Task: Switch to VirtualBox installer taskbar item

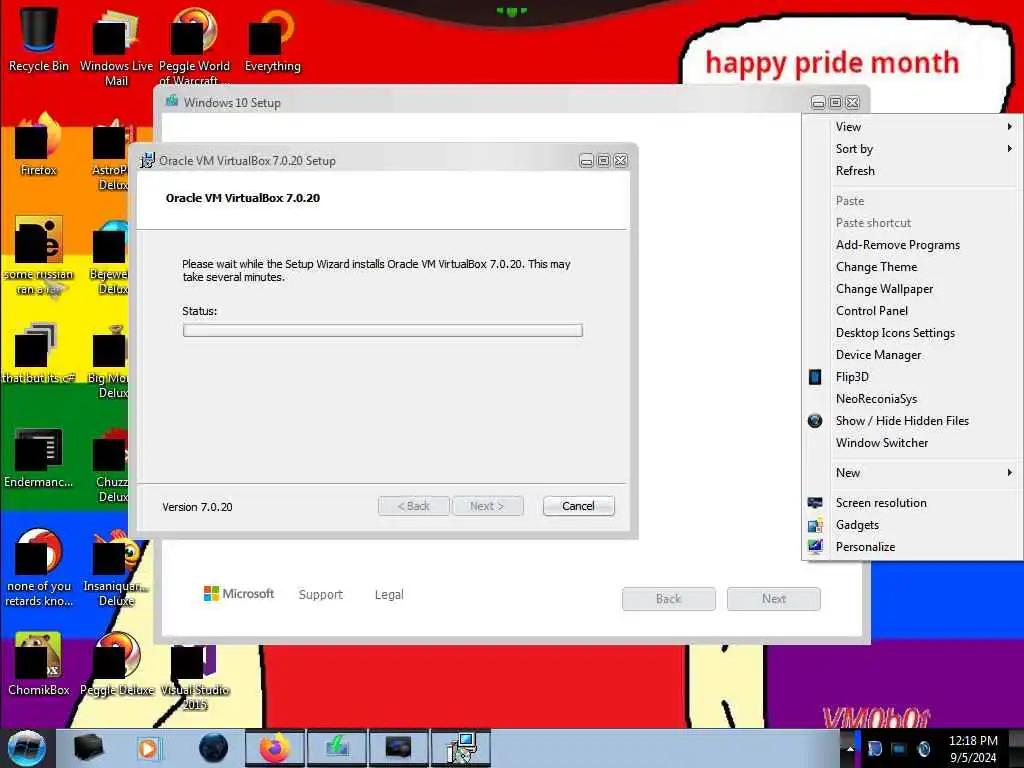Action: coord(460,748)
